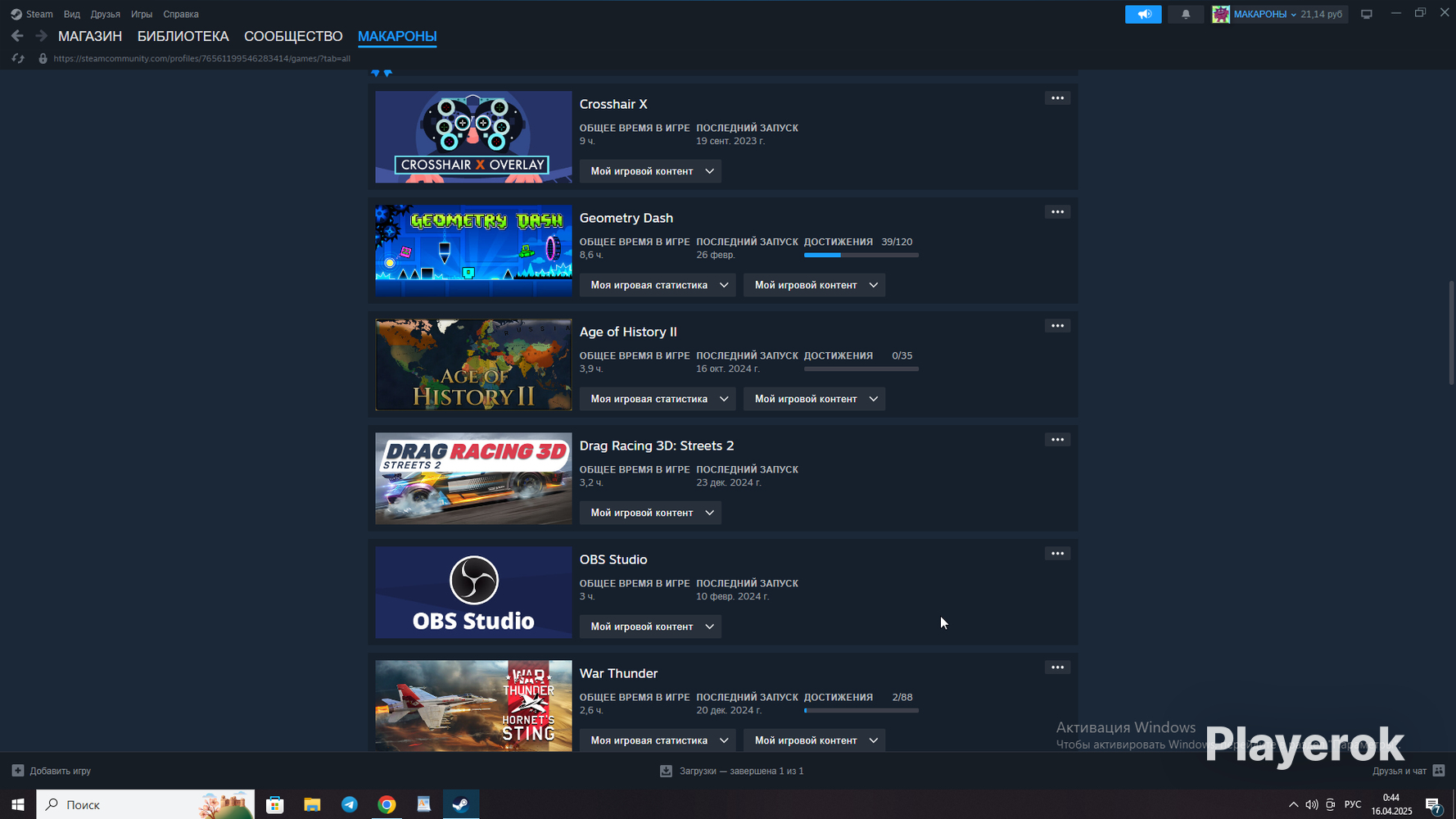
Task: Click the back navigation arrow
Action: click(17, 36)
